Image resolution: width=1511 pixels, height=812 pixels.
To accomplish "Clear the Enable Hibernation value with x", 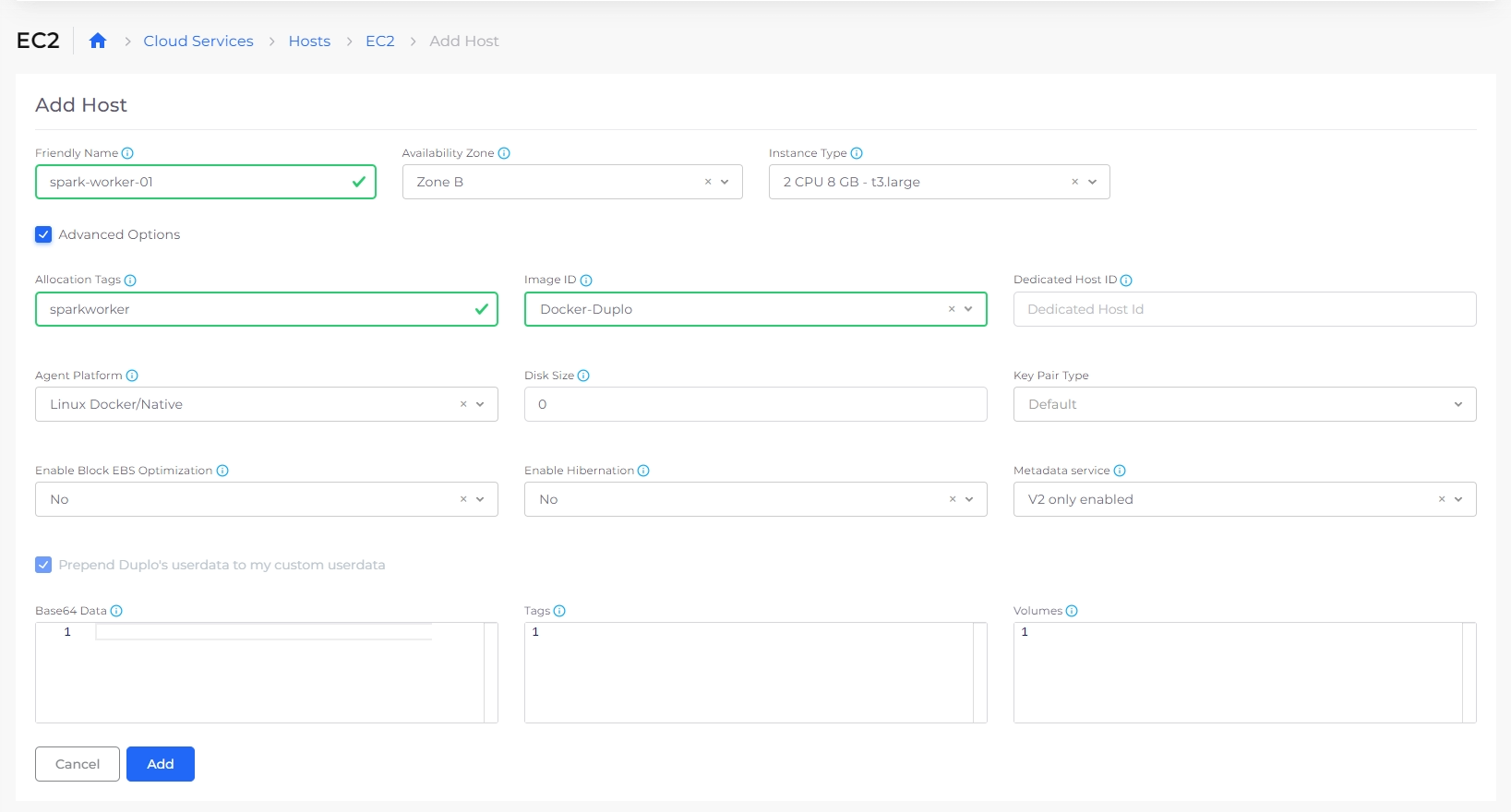I will [953, 499].
